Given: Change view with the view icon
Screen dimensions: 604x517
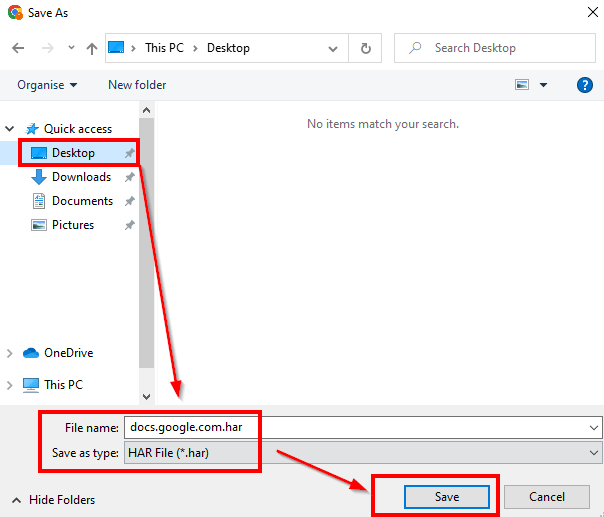Looking at the screenshot, I should click(522, 84).
